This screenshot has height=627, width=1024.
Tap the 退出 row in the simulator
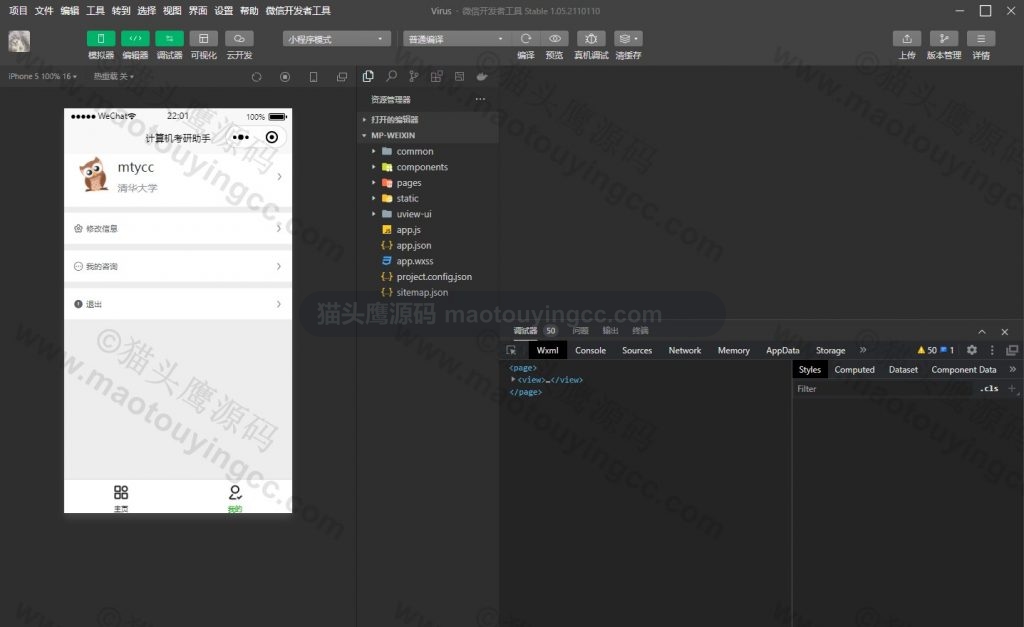click(x=178, y=304)
